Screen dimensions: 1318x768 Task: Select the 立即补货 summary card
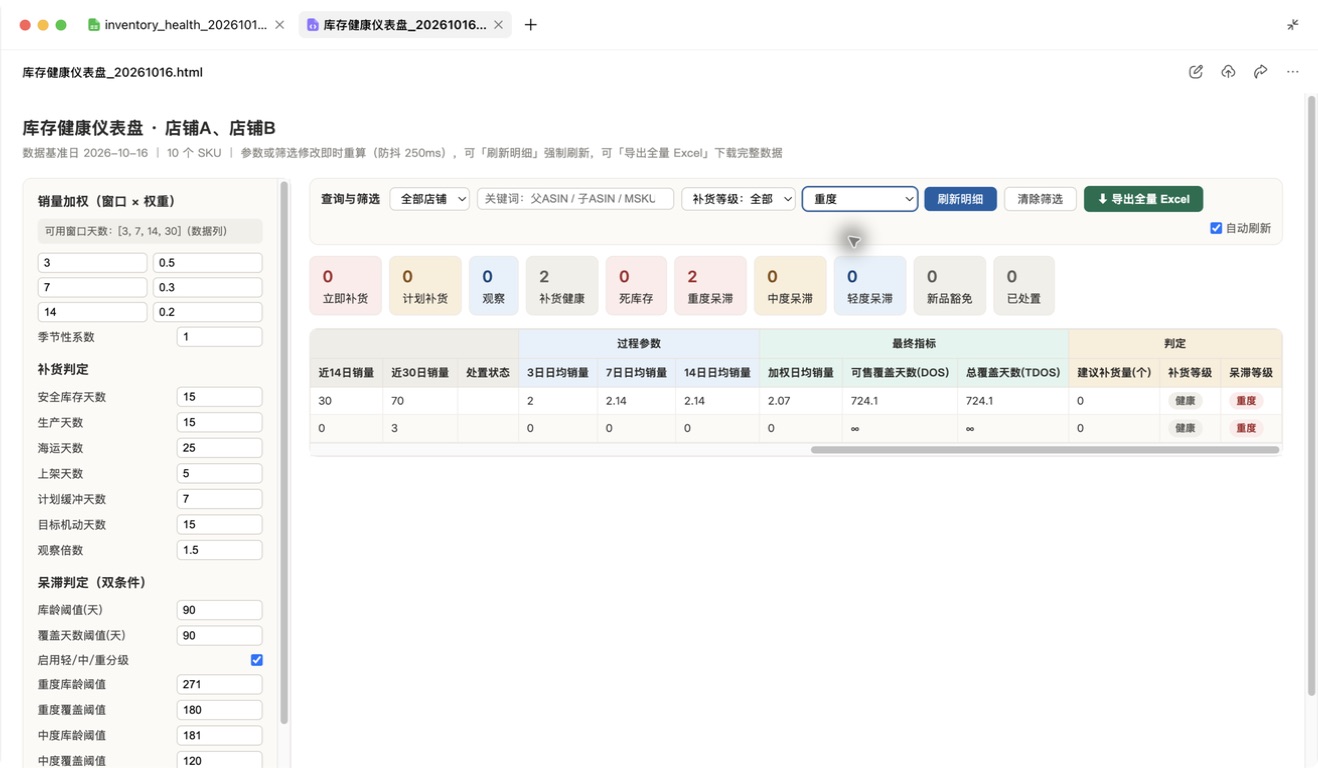[x=346, y=285]
